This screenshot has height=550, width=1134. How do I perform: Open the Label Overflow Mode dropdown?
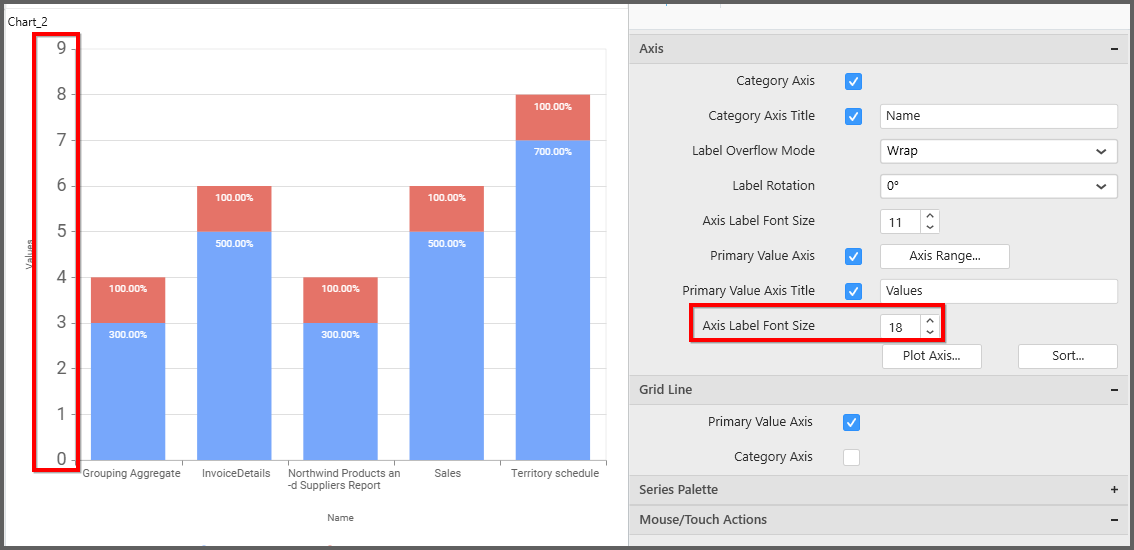(x=998, y=151)
